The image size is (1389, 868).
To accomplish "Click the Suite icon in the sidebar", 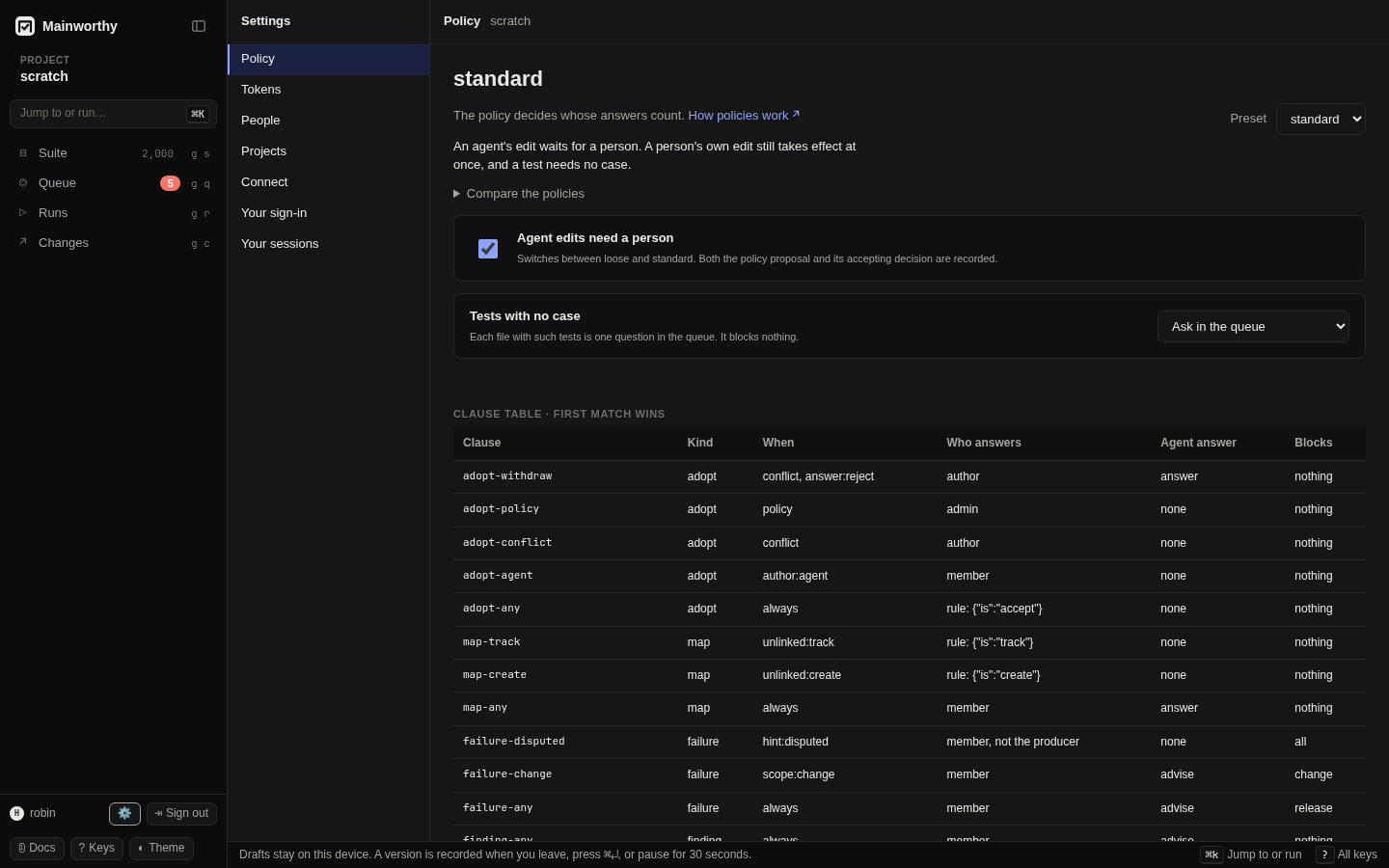I will [23, 153].
